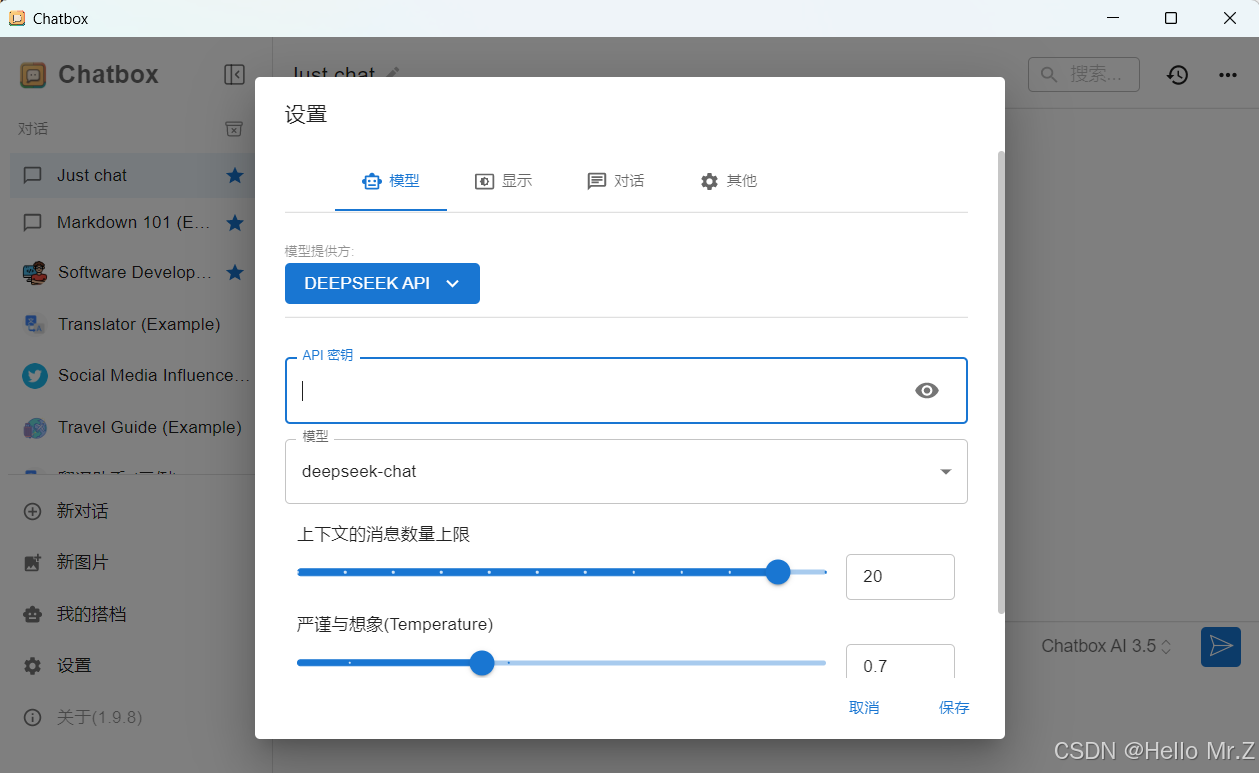Click the Chatbox logo icon in sidebar
The image size is (1259, 773).
pyautogui.click(x=33, y=75)
